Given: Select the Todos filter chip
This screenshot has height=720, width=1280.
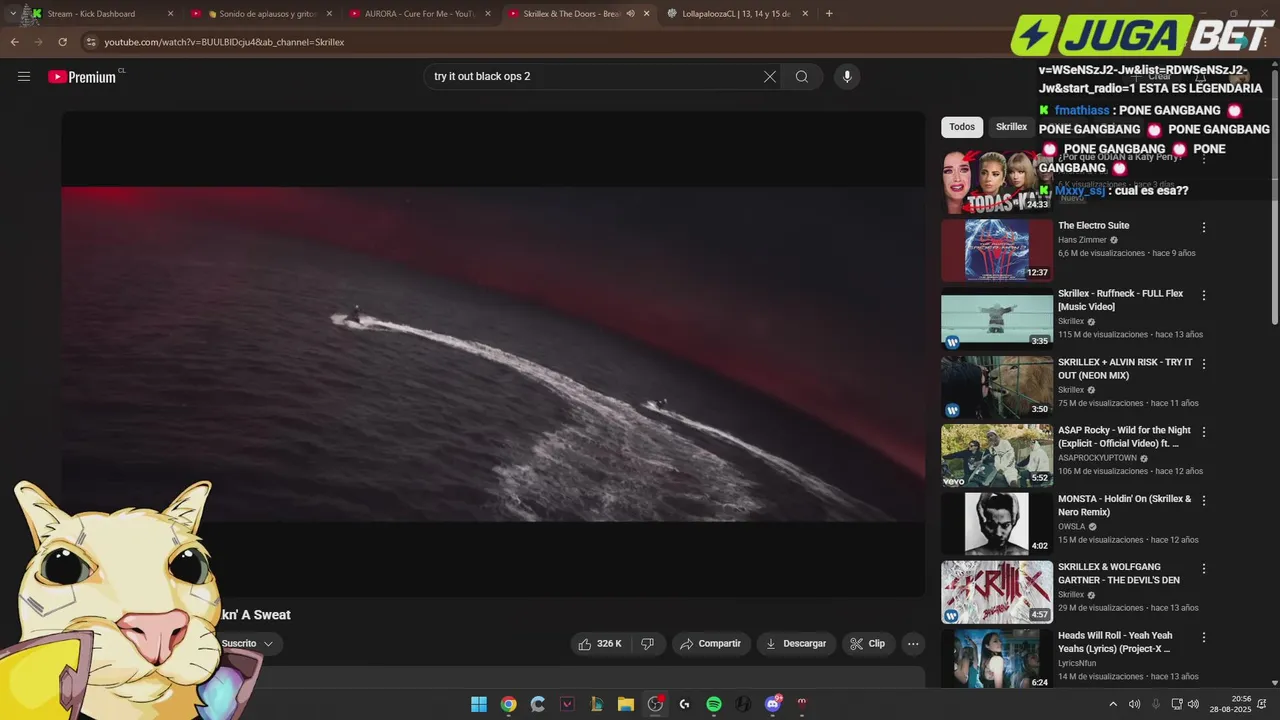Looking at the screenshot, I should tap(962, 127).
